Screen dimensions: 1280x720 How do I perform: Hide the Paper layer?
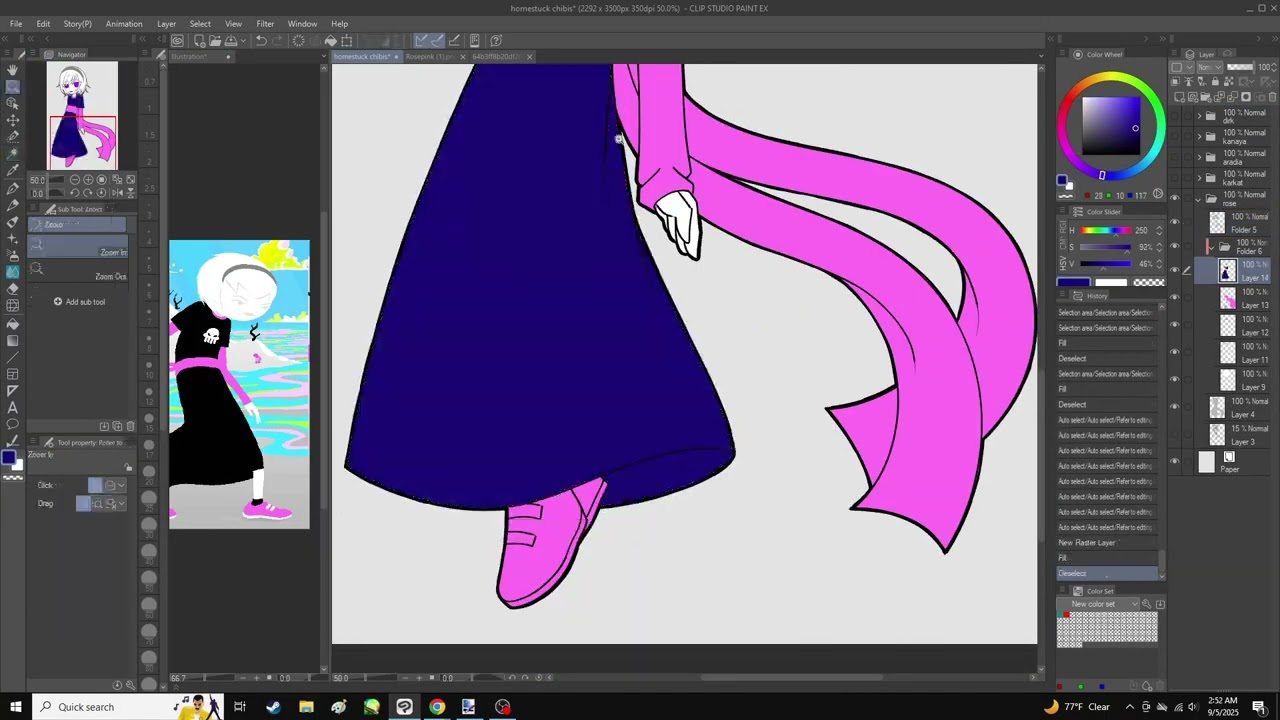1174,461
